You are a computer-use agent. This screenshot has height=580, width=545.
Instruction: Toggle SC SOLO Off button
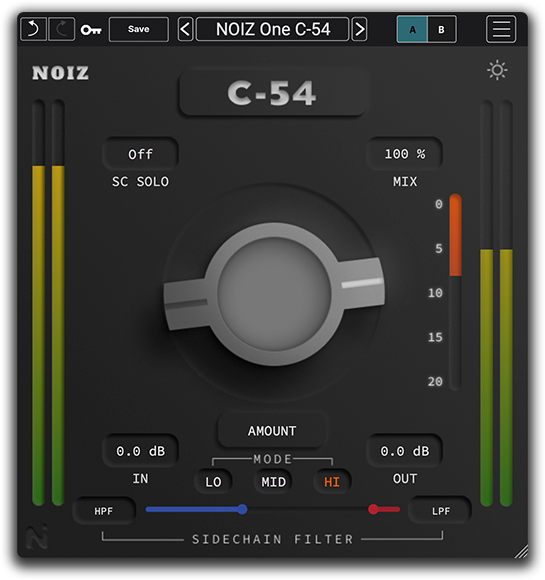pos(141,154)
